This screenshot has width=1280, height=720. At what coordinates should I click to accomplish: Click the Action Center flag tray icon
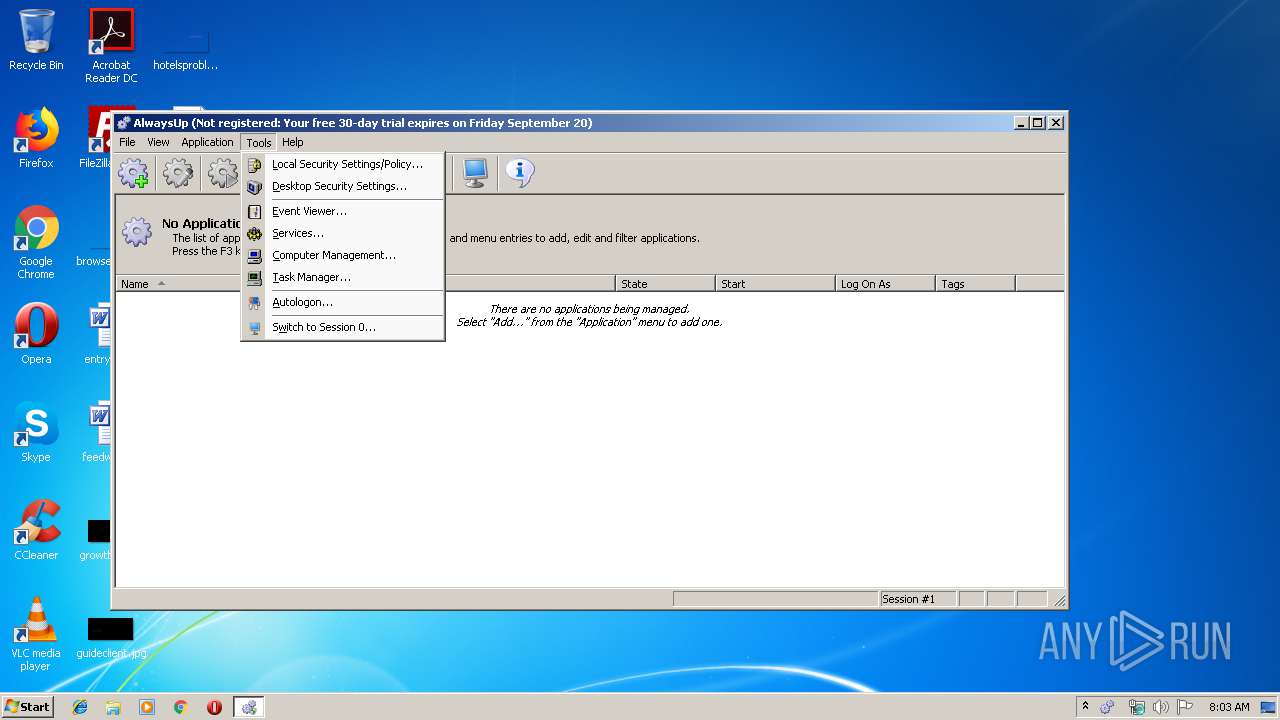1185,707
